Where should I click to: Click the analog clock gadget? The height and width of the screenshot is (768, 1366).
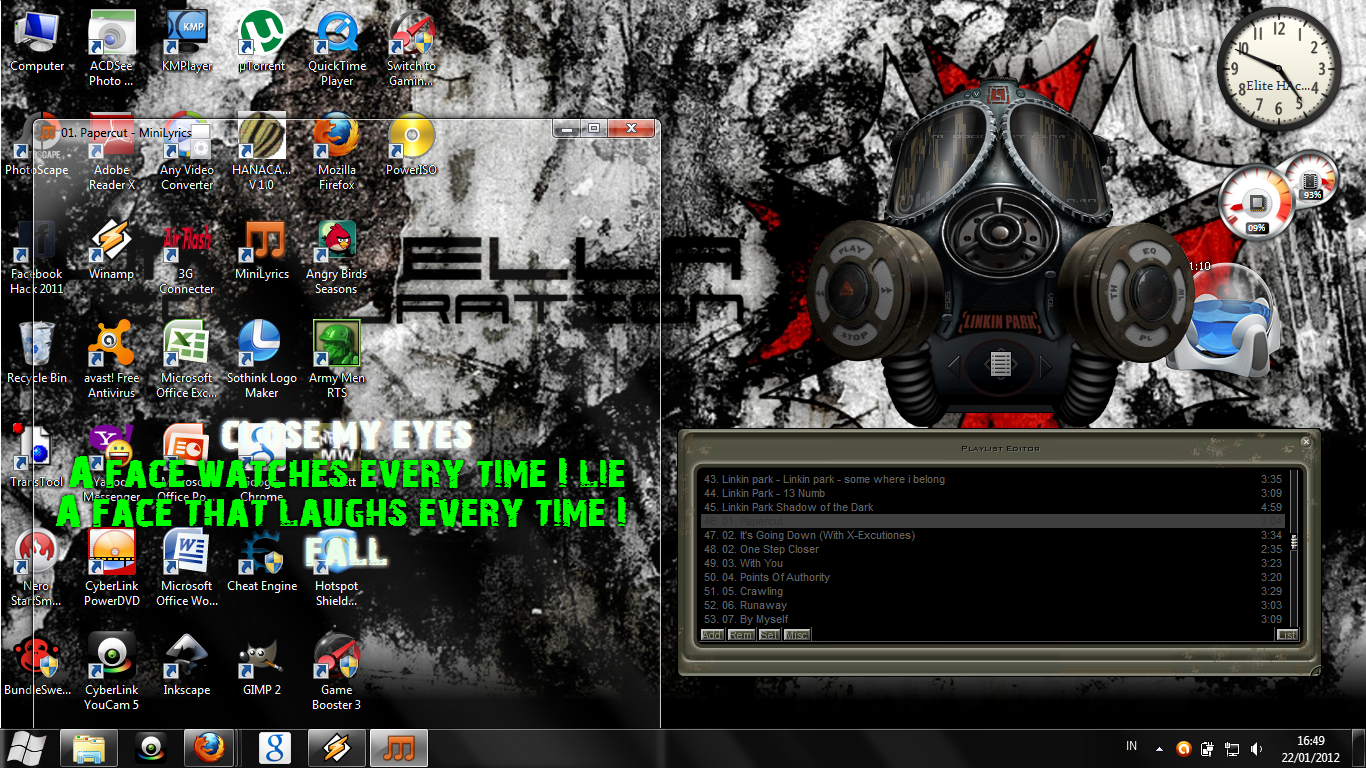1279,71
